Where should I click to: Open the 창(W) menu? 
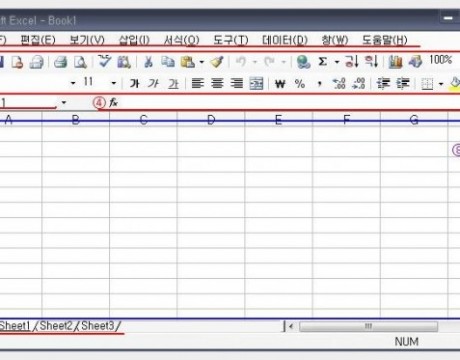pyautogui.click(x=334, y=40)
